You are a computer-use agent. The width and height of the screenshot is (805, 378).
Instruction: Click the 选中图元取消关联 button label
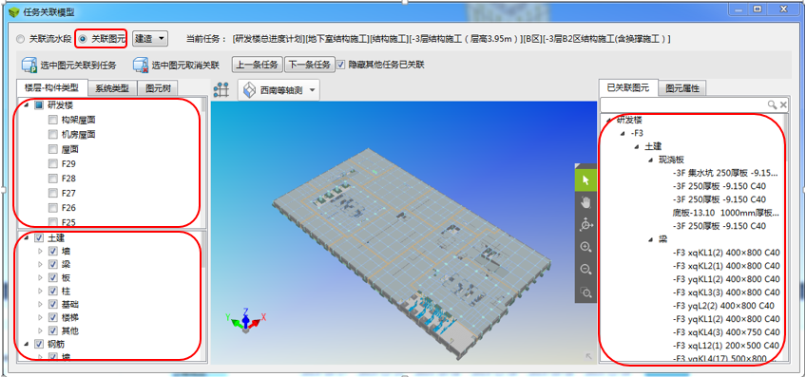click(186, 65)
